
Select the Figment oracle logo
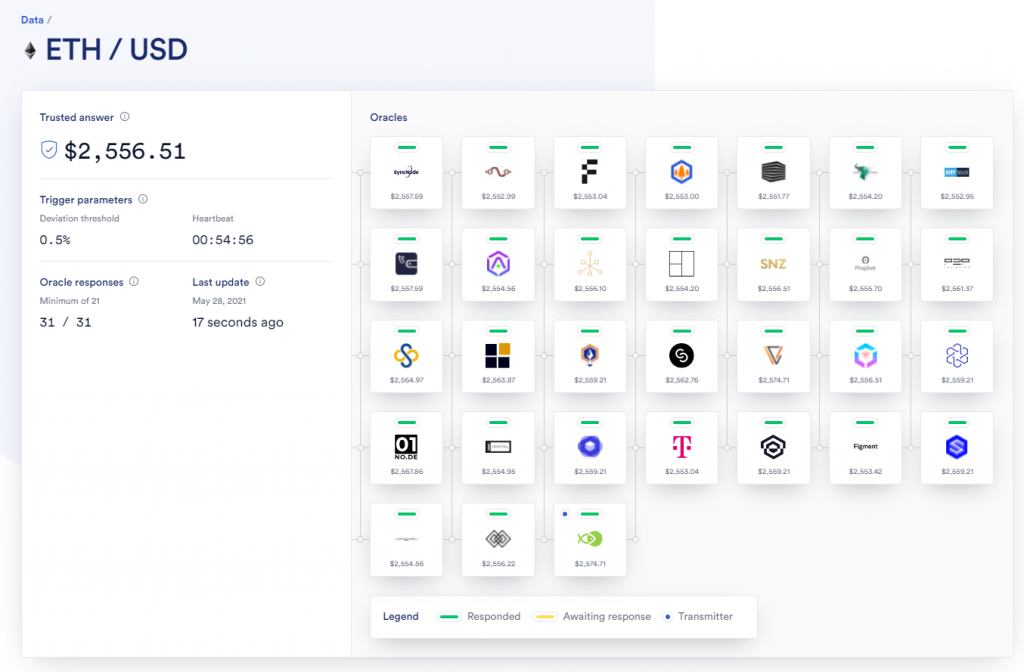tap(865, 447)
